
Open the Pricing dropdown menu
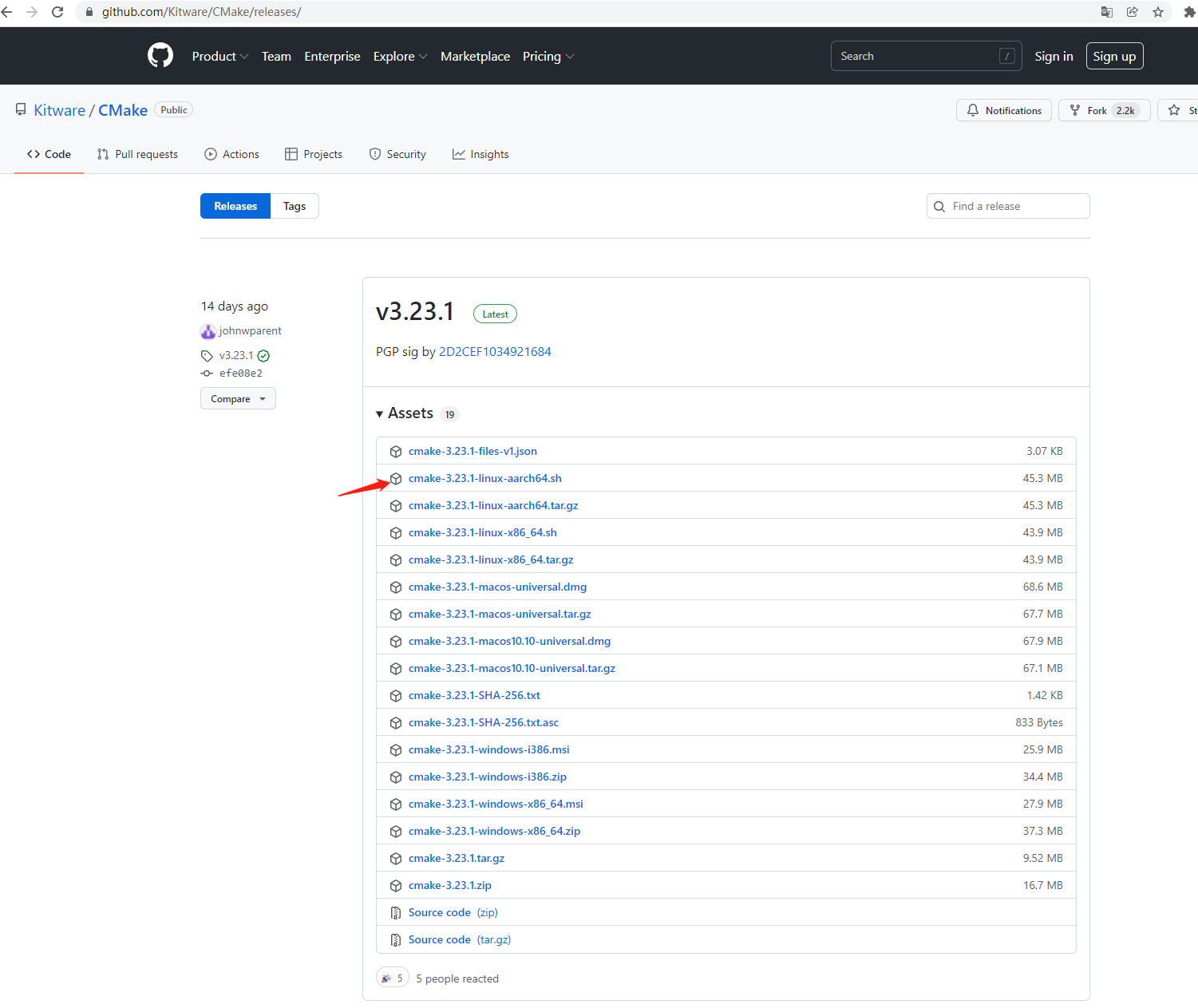(x=548, y=57)
